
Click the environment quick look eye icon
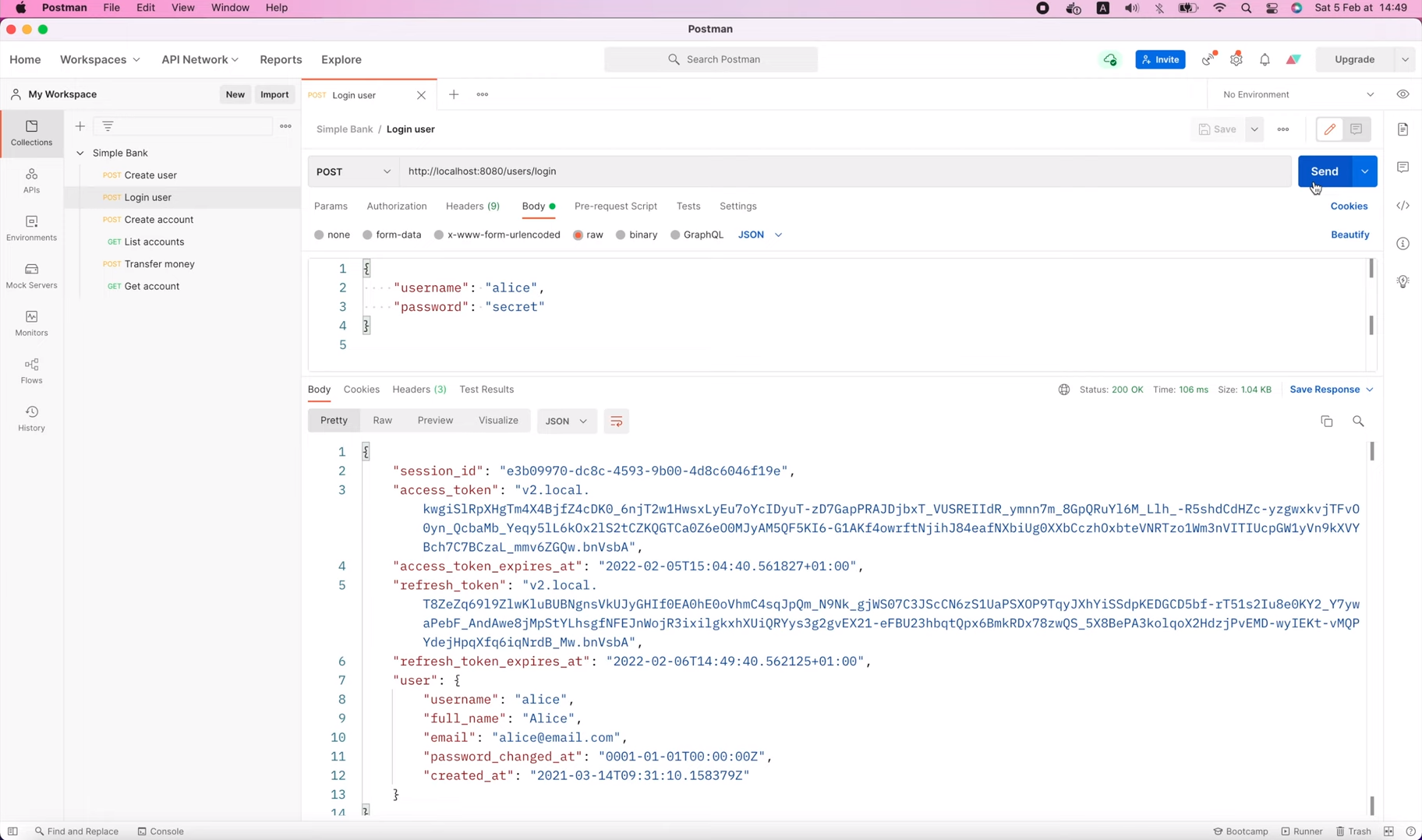click(1403, 94)
